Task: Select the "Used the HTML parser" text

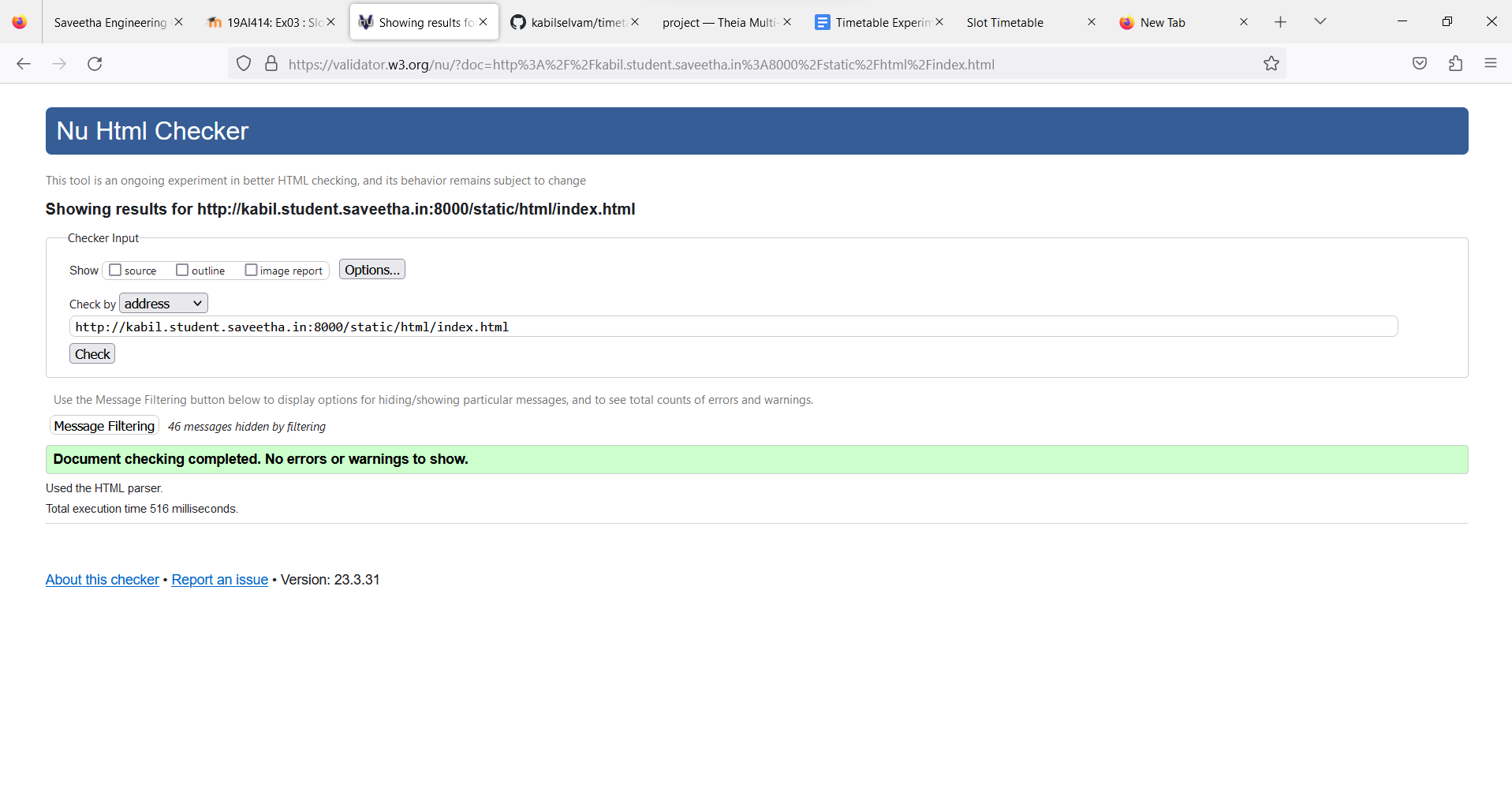Action: (x=104, y=488)
